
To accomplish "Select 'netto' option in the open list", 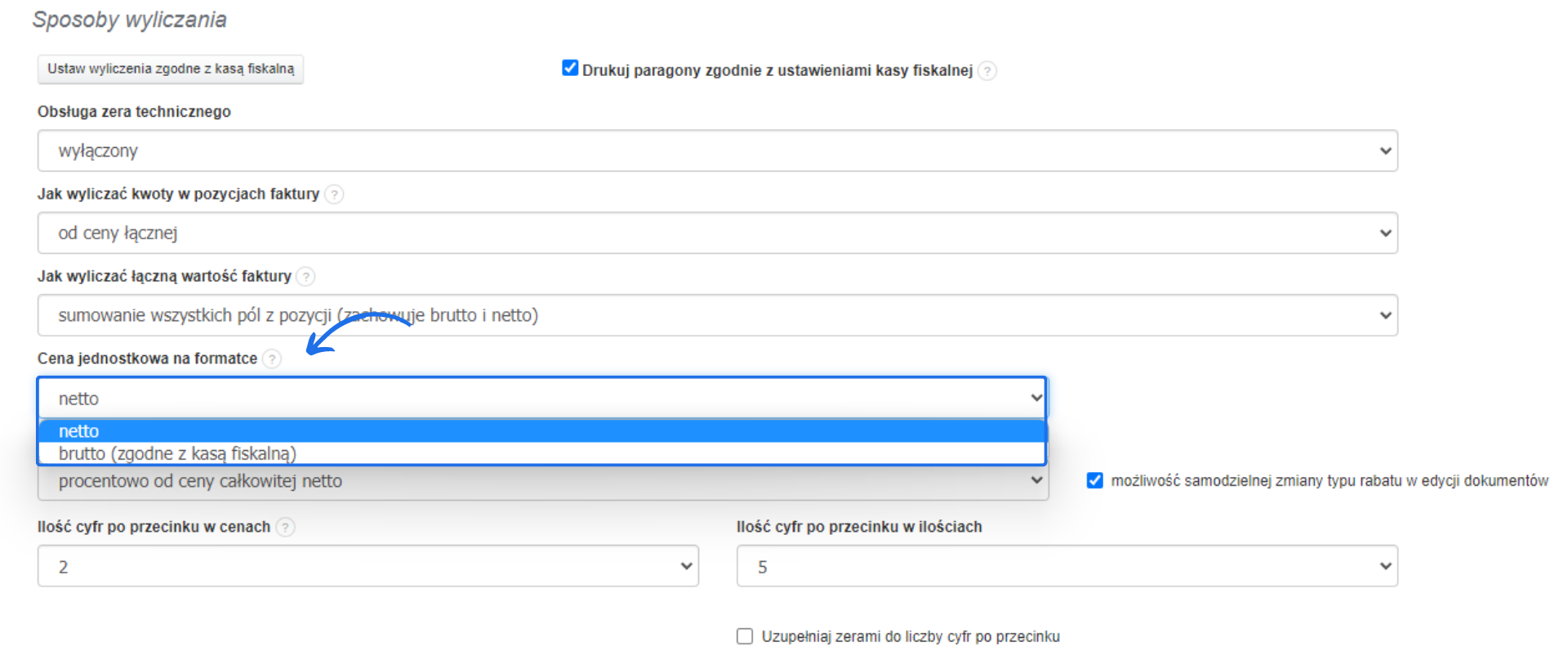I will click(542, 431).
